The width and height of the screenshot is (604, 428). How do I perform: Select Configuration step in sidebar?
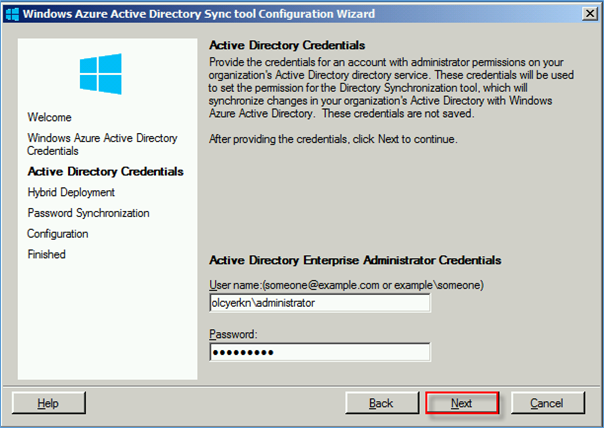[x=58, y=234]
